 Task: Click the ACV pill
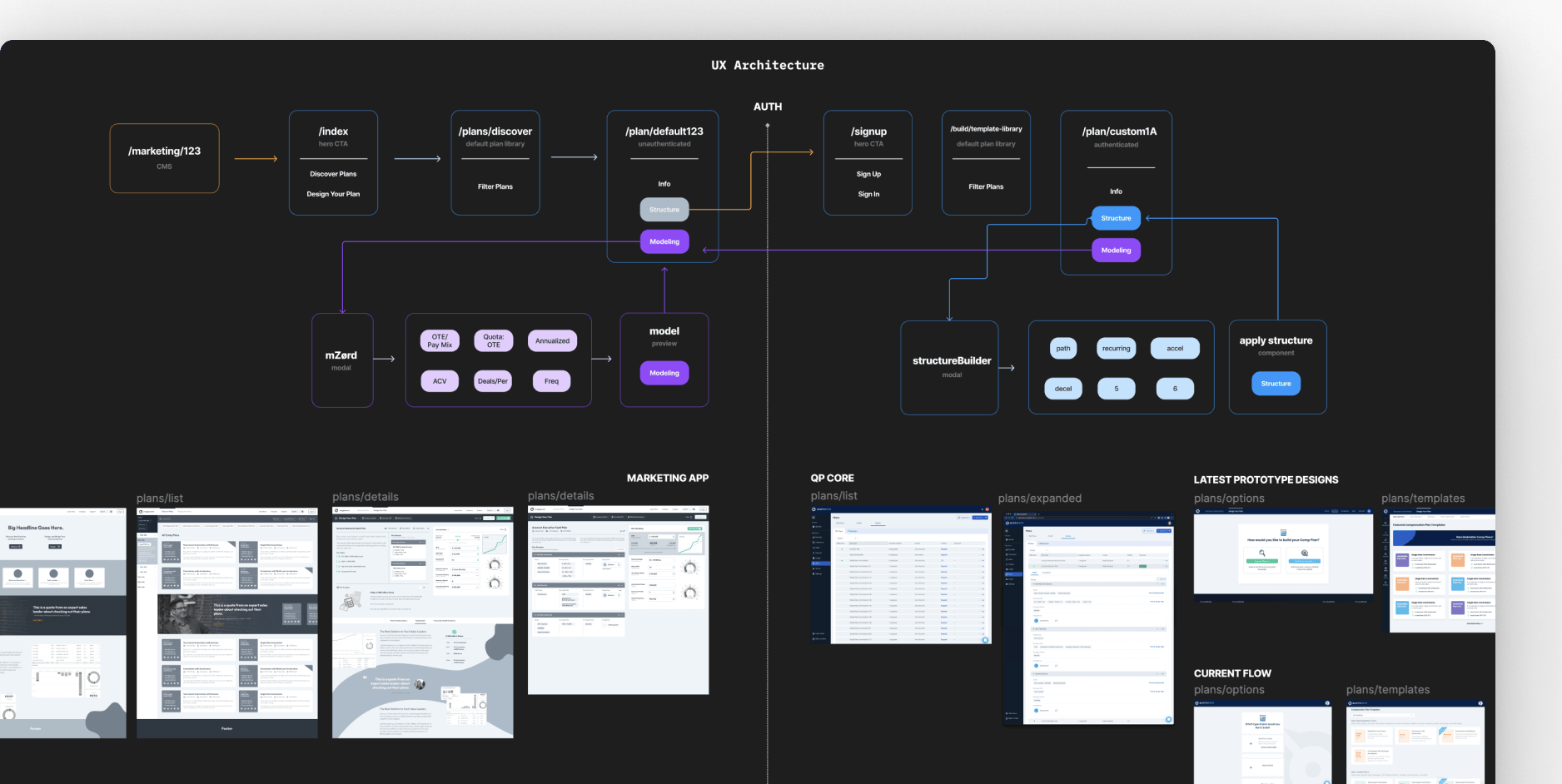pos(440,381)
